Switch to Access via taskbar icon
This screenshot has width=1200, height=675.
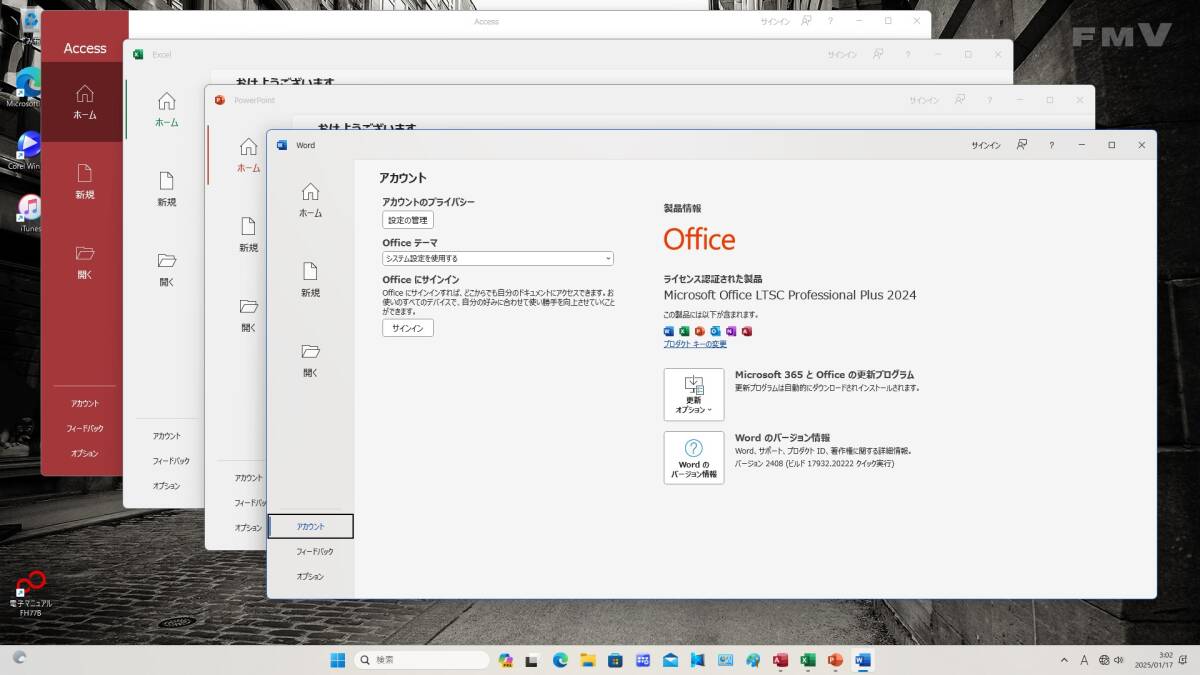coord(781,660)
